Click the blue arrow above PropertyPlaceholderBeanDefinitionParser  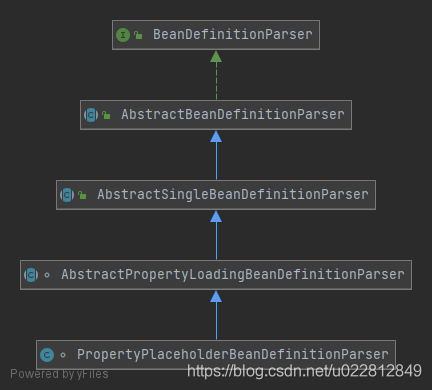(216, 315)
